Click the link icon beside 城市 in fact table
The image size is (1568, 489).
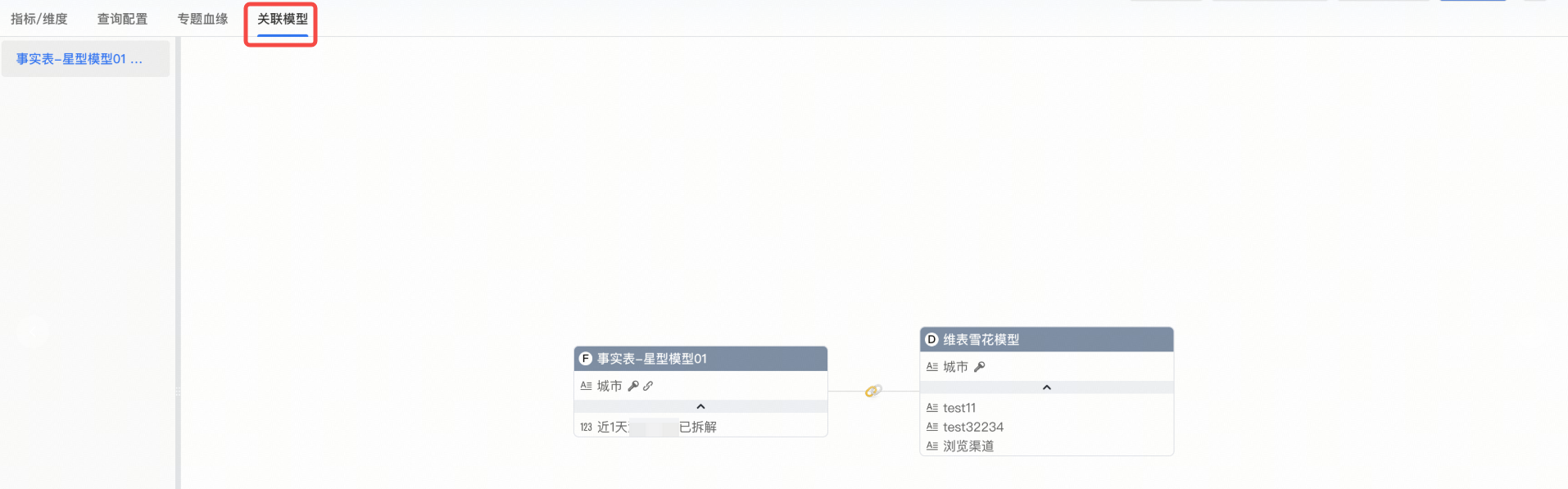pos(648,386)
